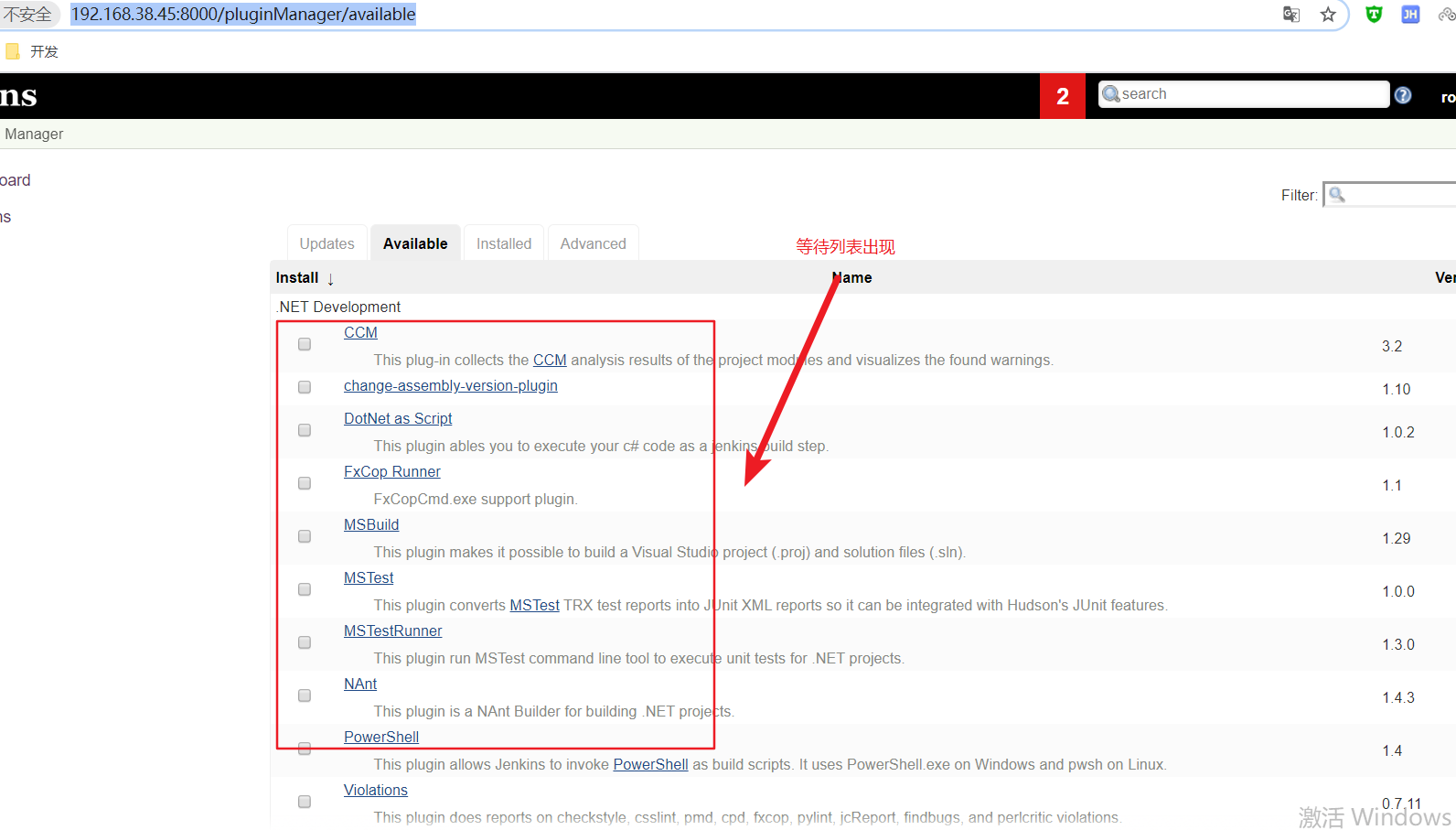Click PowerShell link in the build scripts description
The height and width of the screenshot is (830, 1456).
pos(650,764)
